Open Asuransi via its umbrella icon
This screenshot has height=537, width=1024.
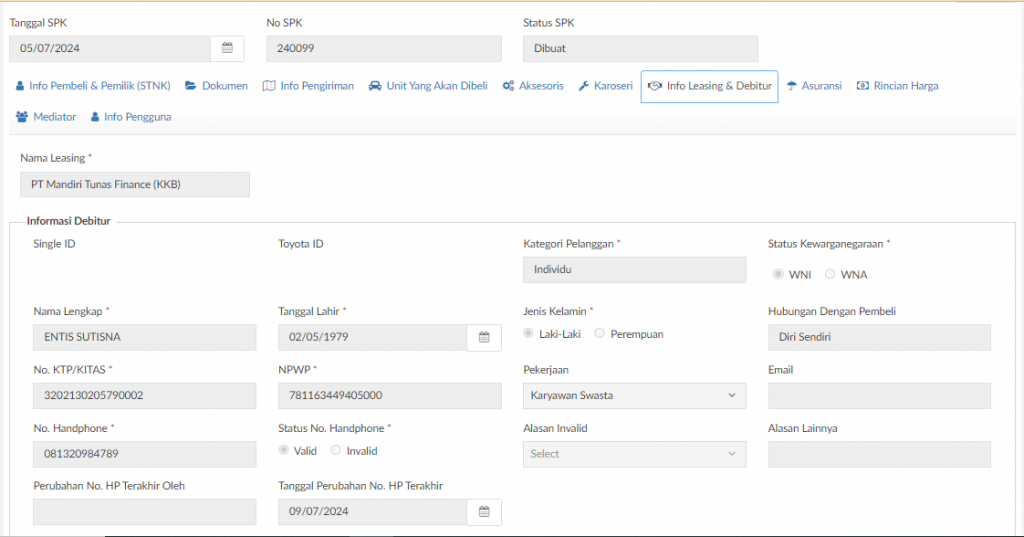click(x=792, y=86)
